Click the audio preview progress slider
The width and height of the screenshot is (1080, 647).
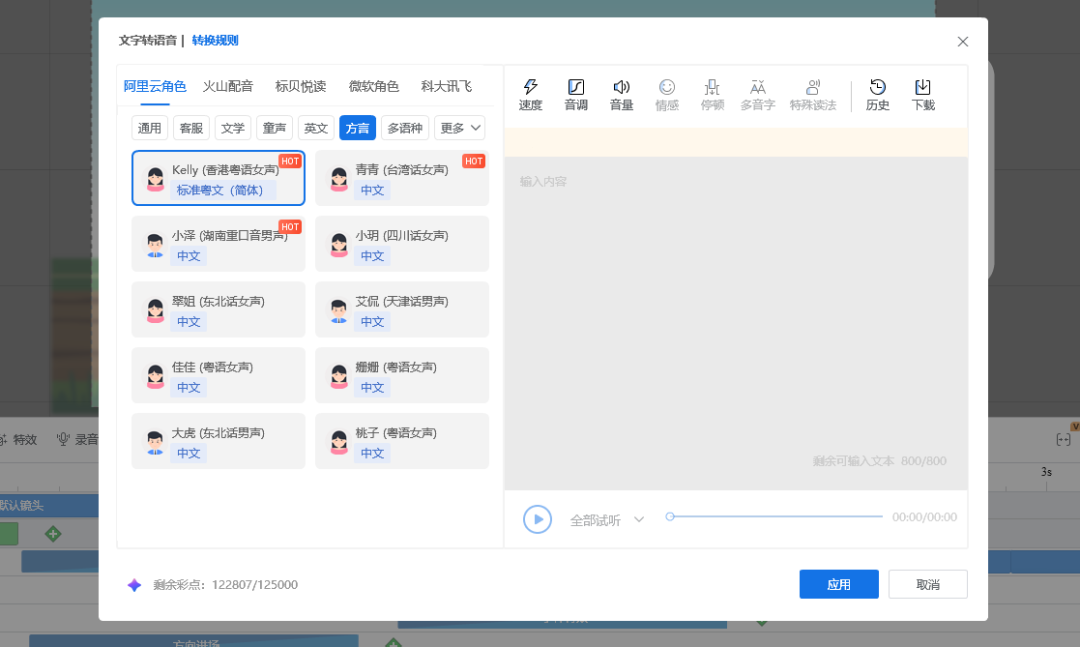click(776, 517)
